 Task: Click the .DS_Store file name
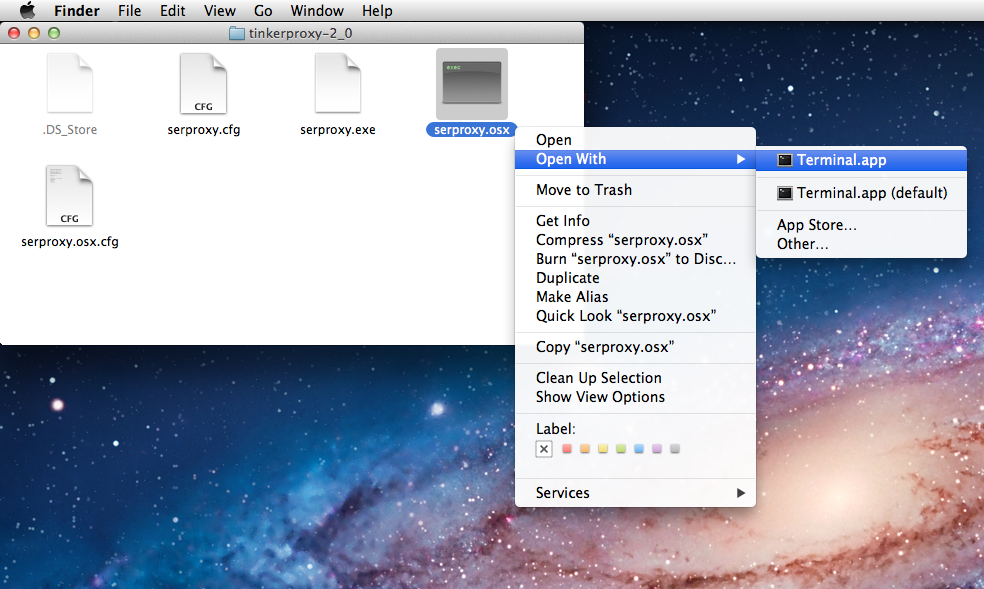pyautogui.click(x=70, y=130)
